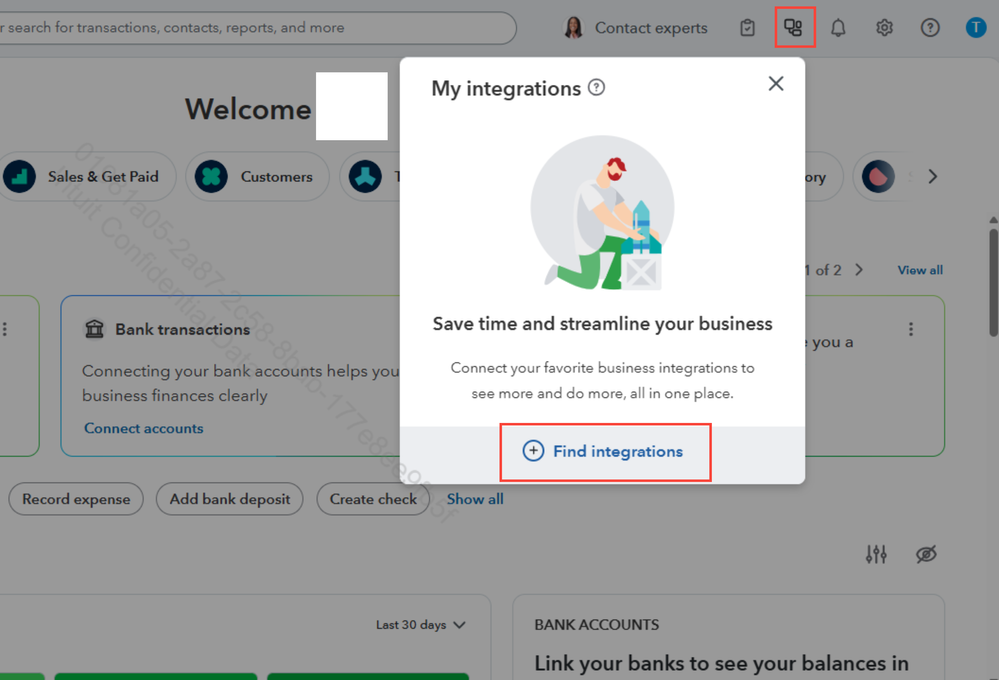The height and width of the screenshot is (680, 999).
Task: Click the Contact experts label
Action: [x=651, y=28]
